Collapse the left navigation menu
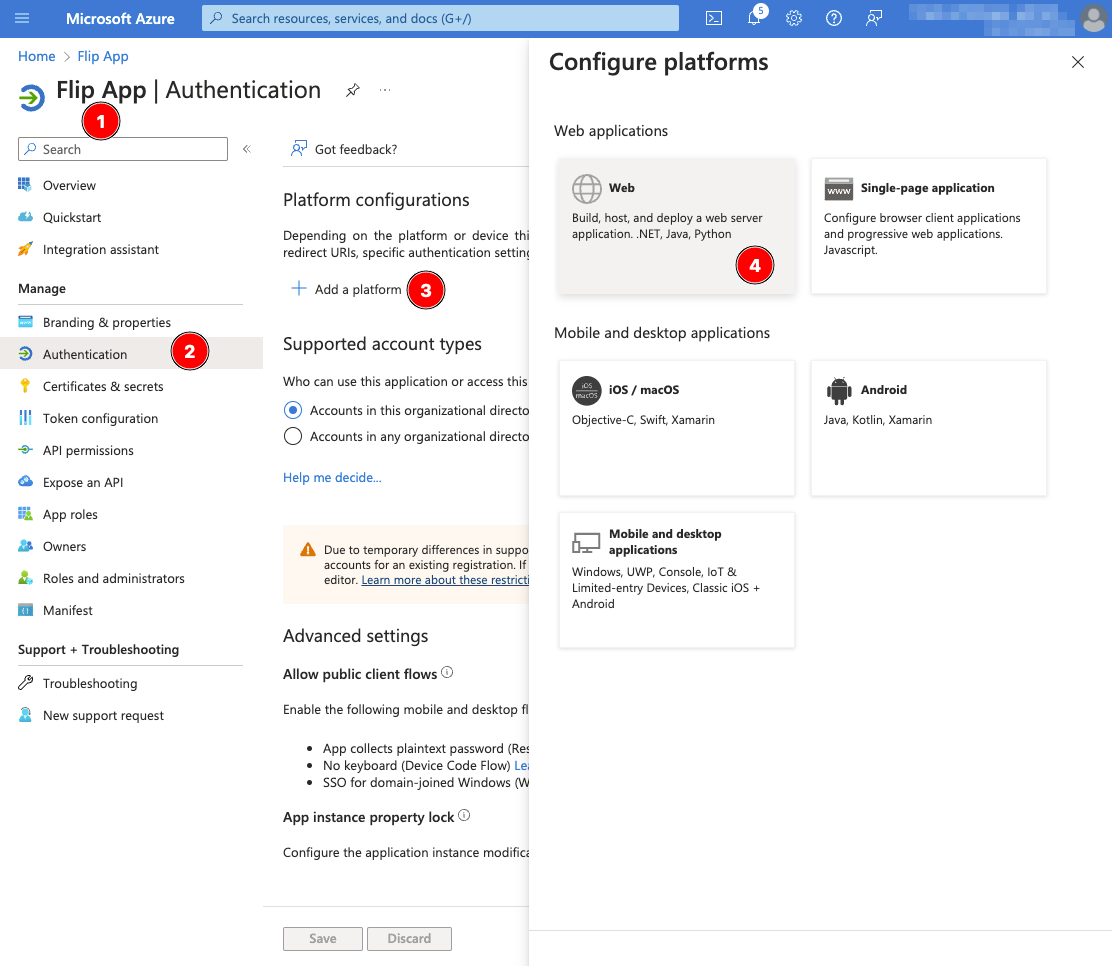Screen dimensions: 1112x966 tap(247, 149)
